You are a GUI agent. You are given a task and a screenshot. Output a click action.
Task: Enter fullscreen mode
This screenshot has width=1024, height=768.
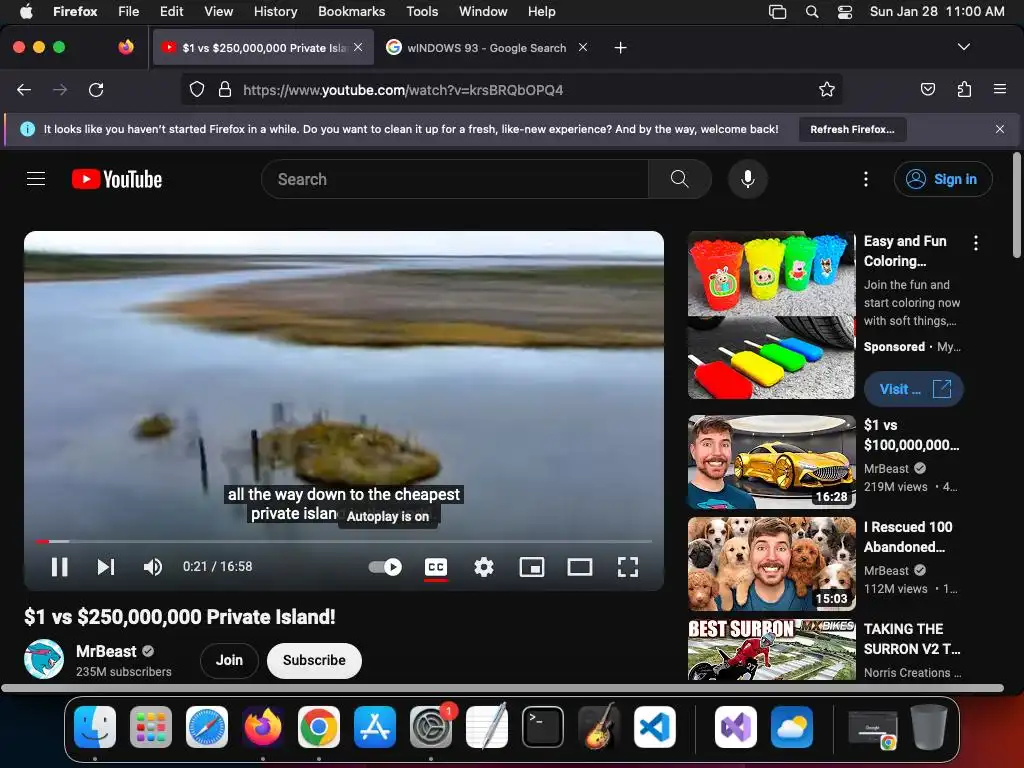[628, 567]
